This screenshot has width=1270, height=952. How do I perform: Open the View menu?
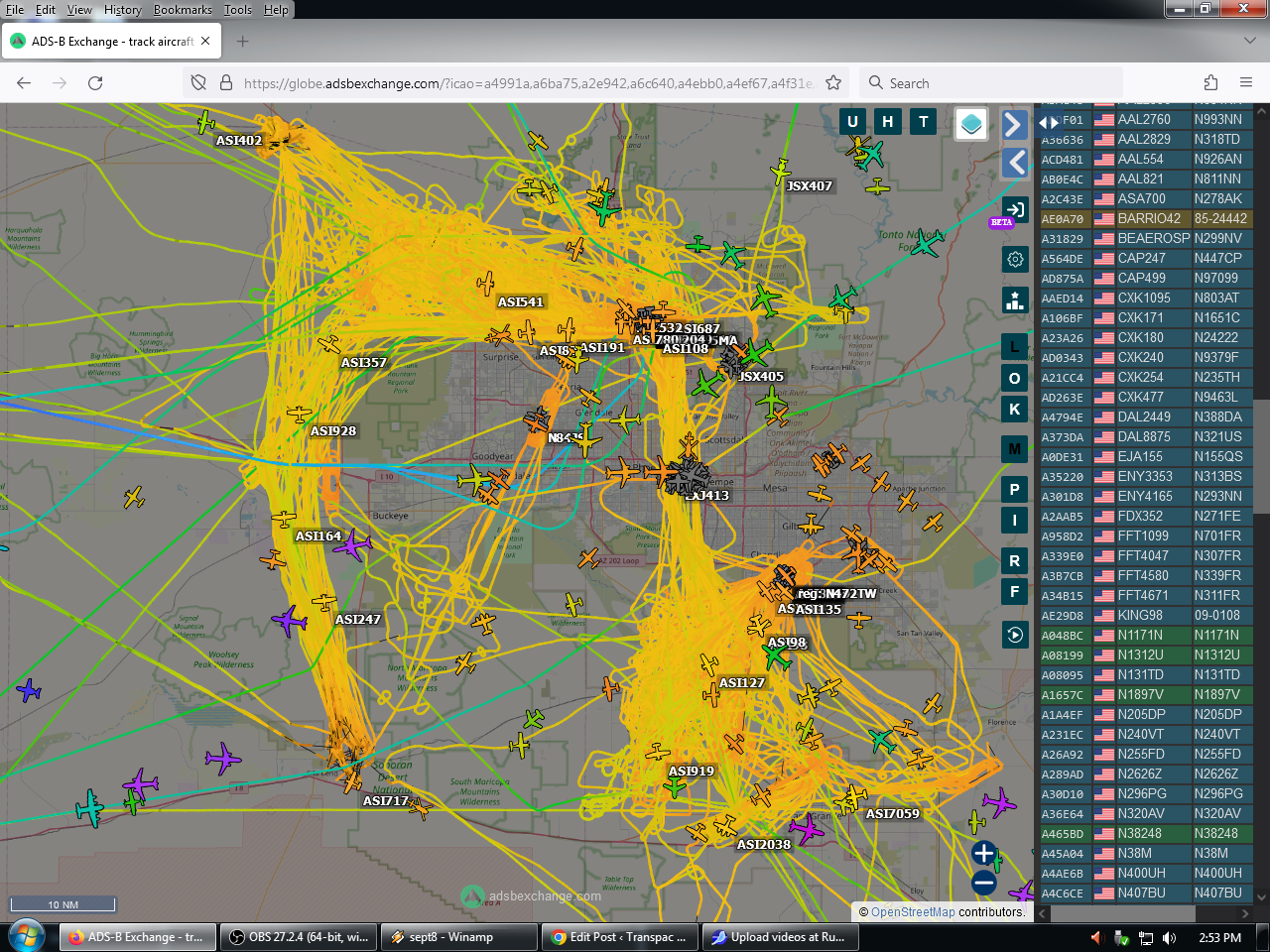pos(79,10)
